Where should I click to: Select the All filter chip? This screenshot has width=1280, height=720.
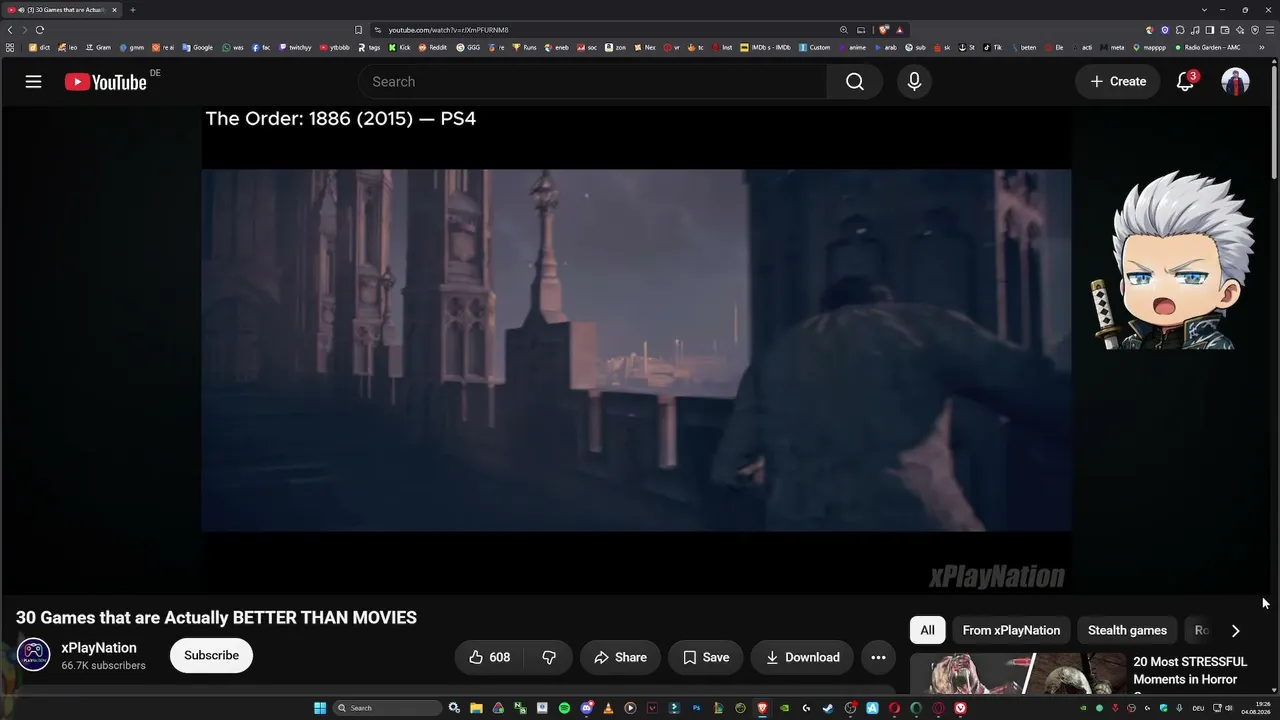pos(928,630)
